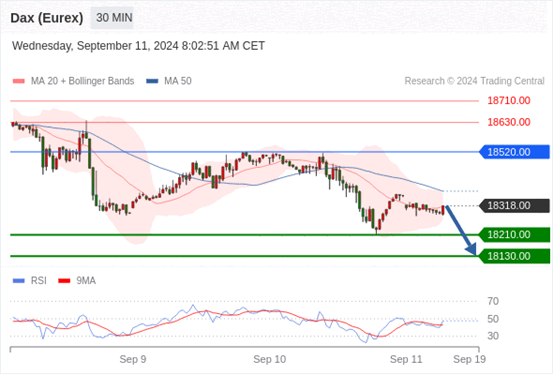Click the Sep 10 date axis label
This screenshot has width=553, height=375.
coord(269,359)
